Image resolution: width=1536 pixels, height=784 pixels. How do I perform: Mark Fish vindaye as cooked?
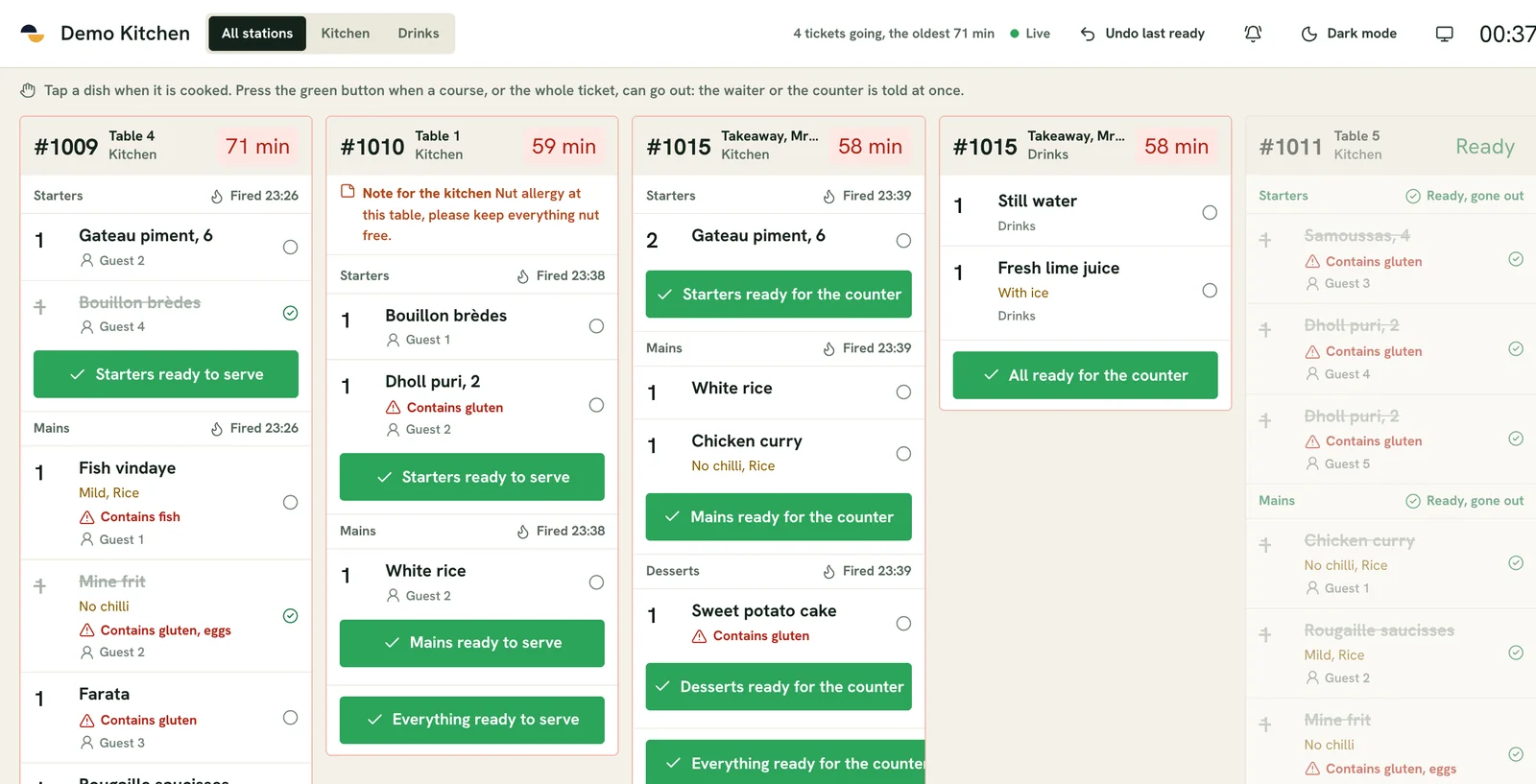[x=290, y=502]
